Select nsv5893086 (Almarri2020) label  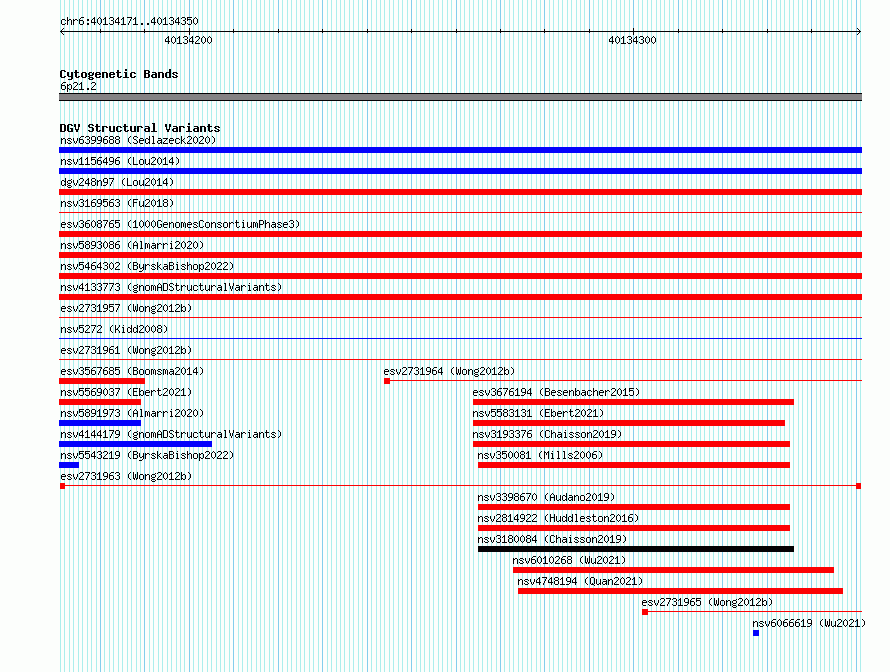coord(132,245)
